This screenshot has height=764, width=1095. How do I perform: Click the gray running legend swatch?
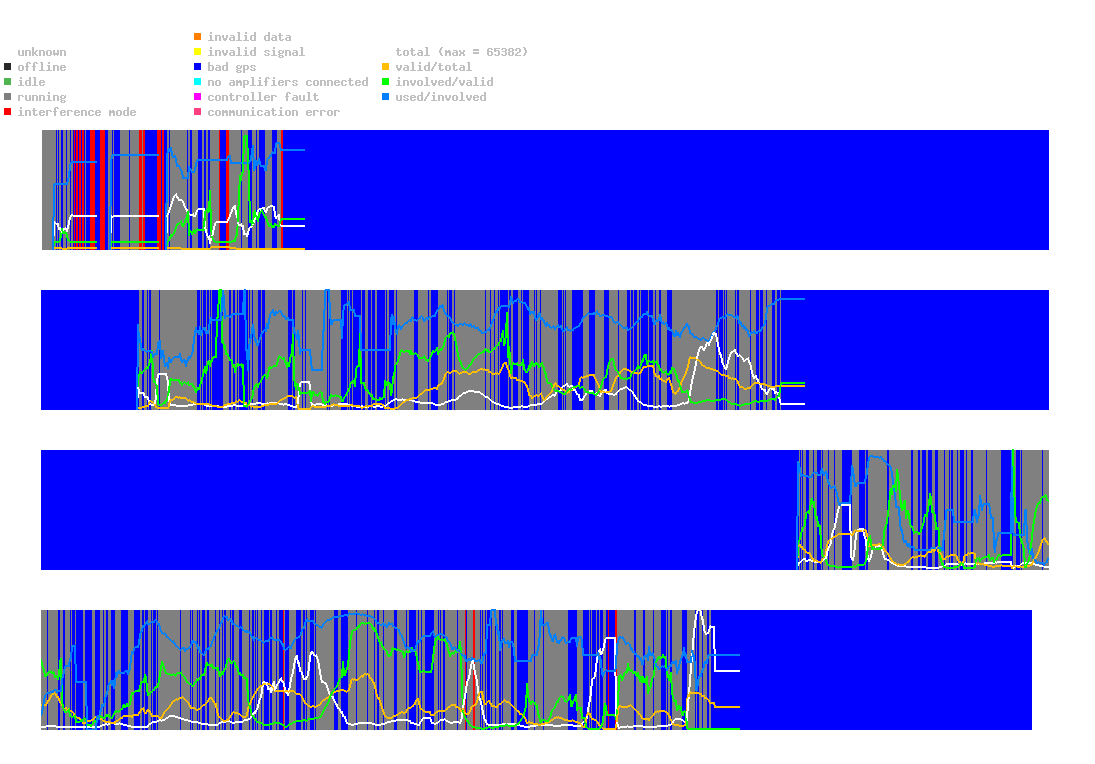[8, 97]
